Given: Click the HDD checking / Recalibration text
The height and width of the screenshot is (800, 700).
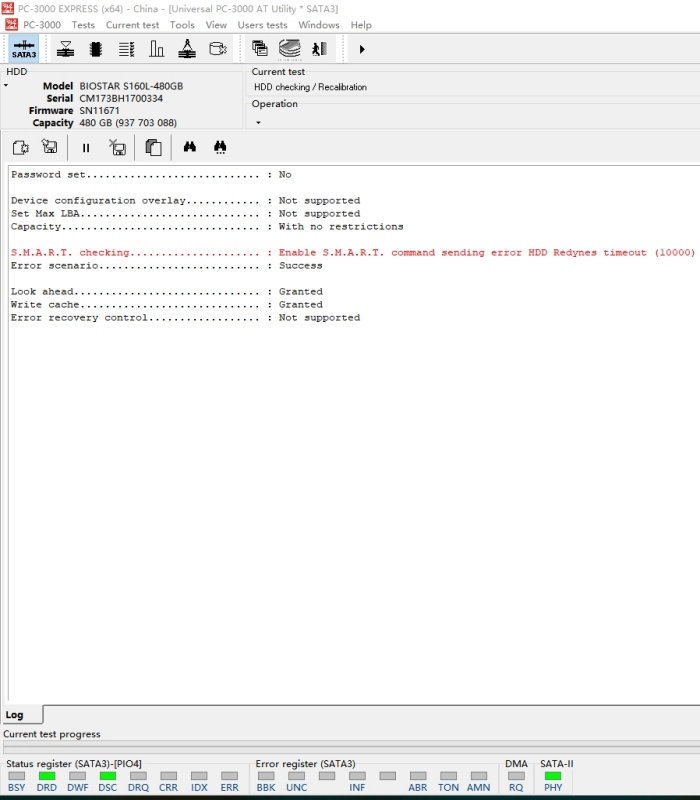Looking at the screenshot, I should click(x=310, y=87).
